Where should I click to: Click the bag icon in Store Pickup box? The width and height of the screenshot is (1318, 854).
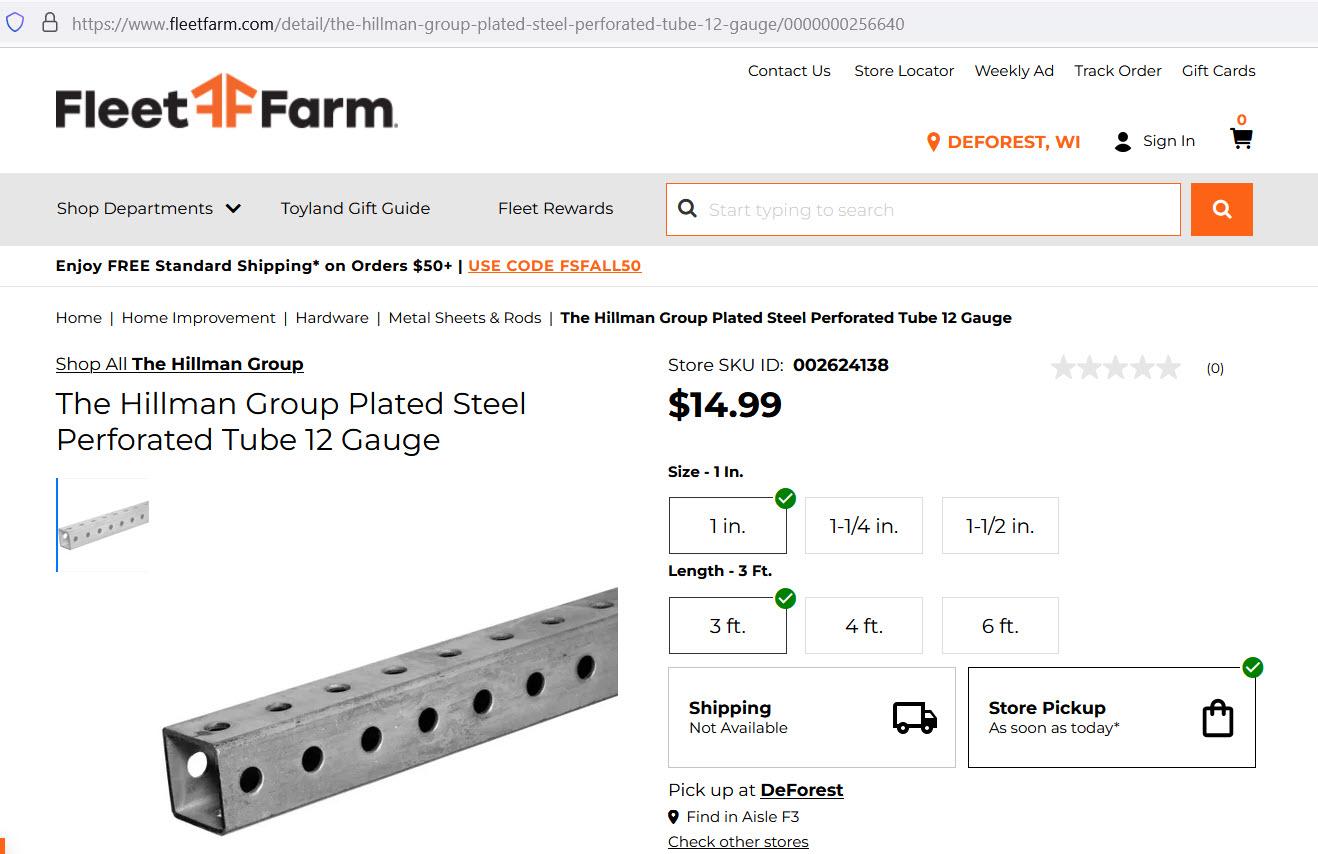pyautogui.click(x=1217, y=717)
